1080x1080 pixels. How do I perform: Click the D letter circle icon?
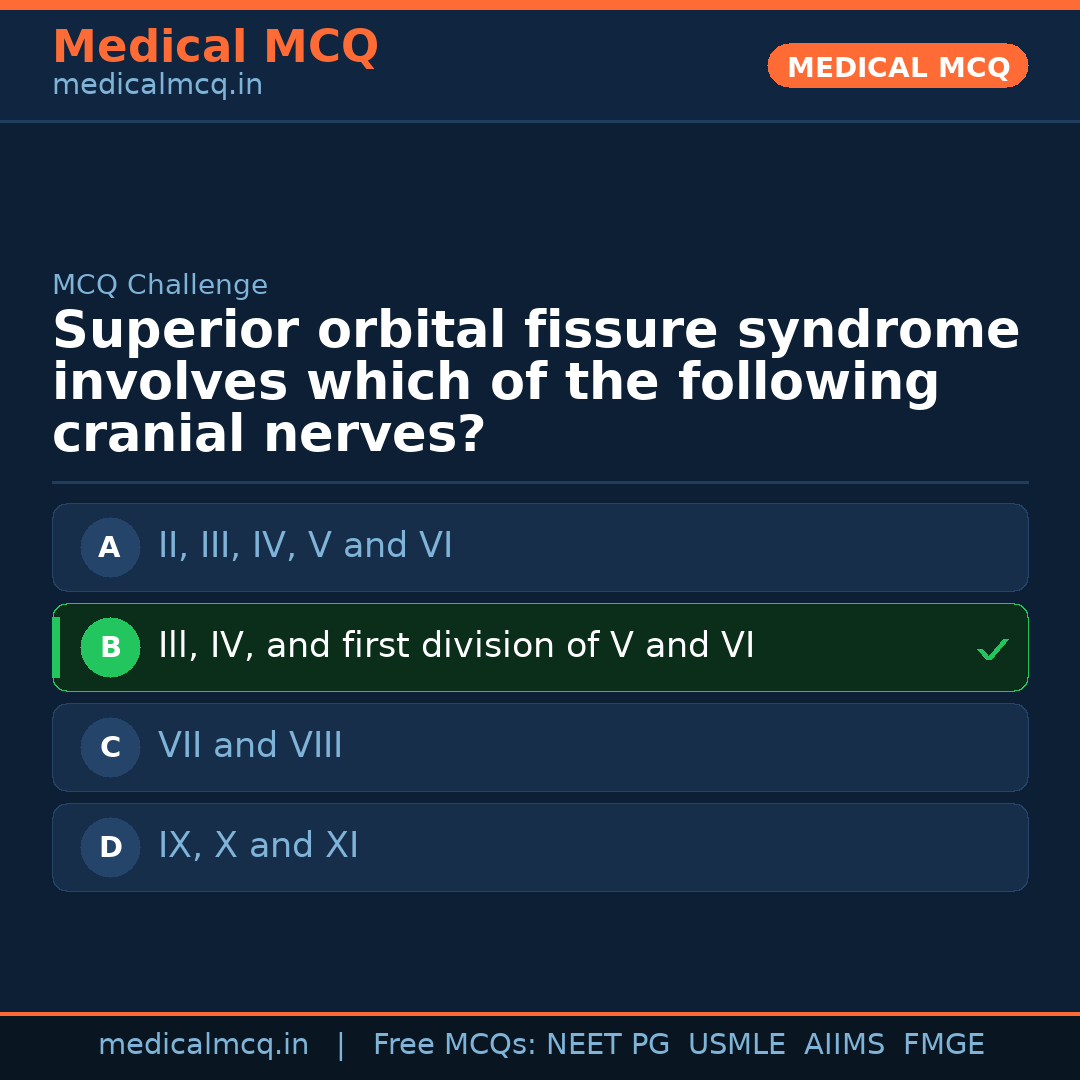tap(110, 847)
